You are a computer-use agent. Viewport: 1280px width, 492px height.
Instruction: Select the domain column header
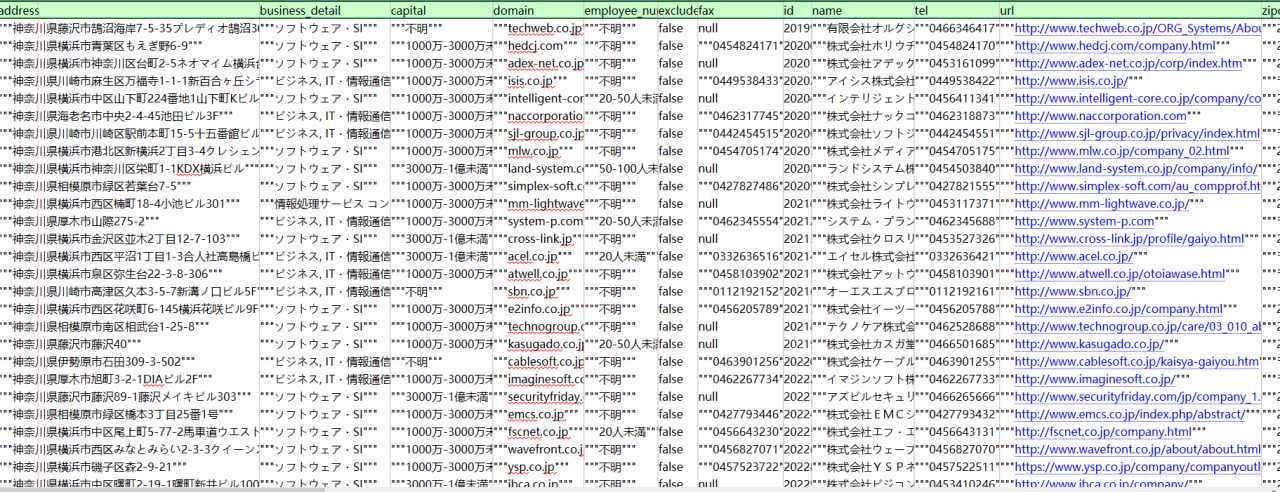[537, 9]
